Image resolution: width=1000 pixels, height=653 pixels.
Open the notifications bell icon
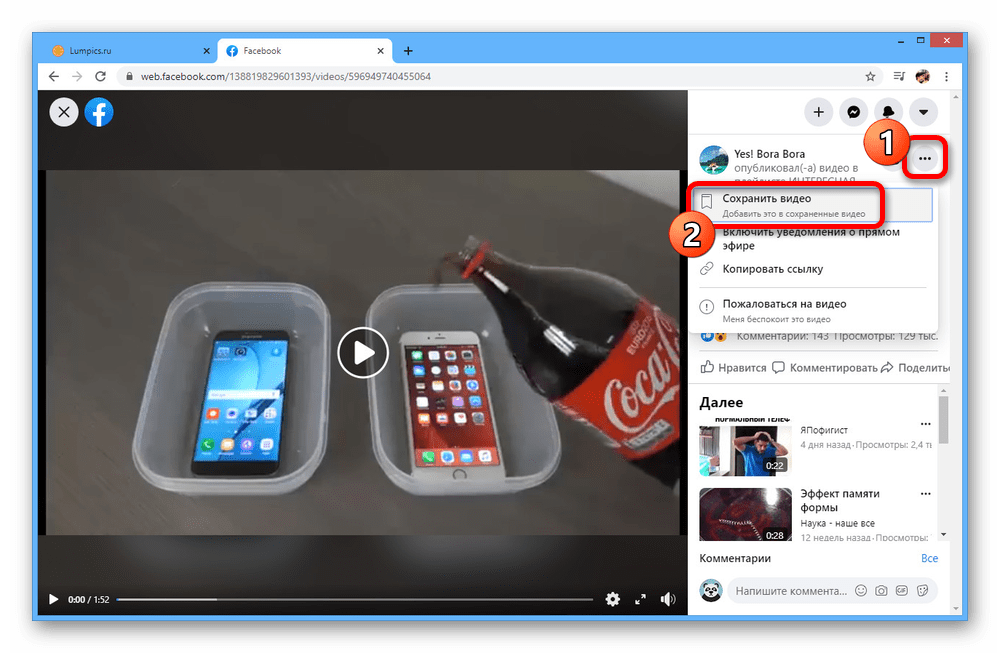(x=888, y=113)
